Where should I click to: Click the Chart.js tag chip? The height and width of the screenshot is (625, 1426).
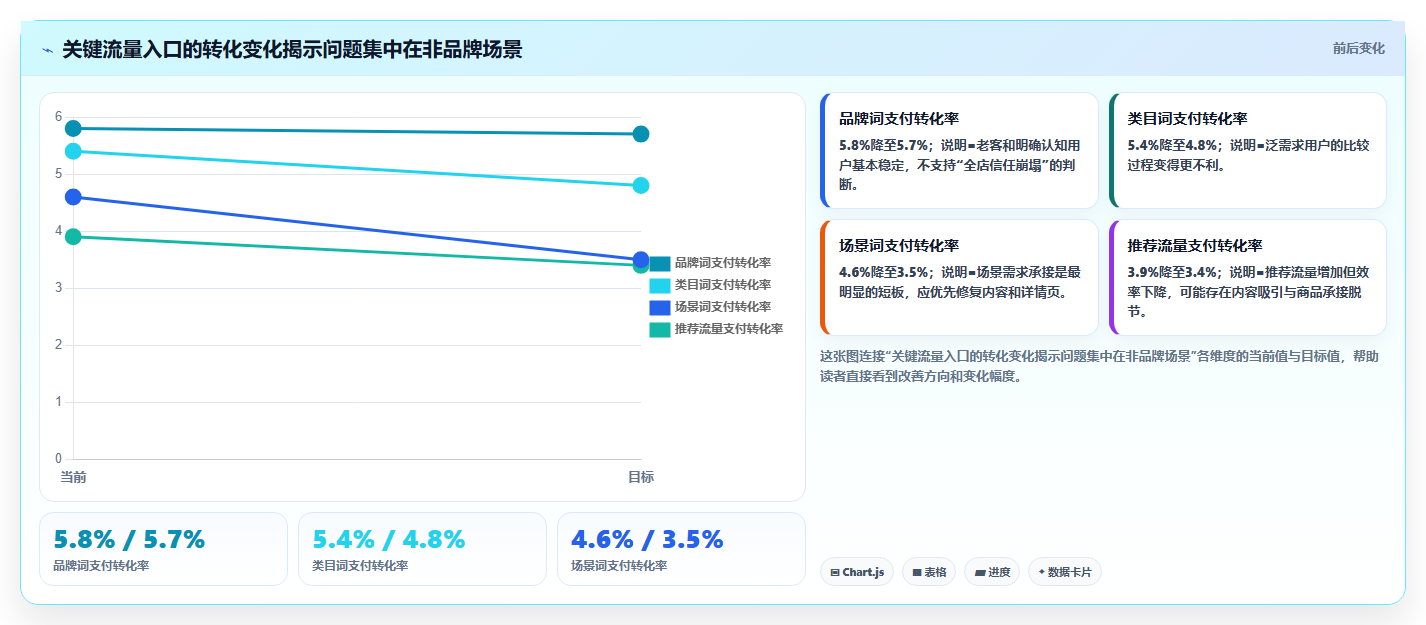857,572
